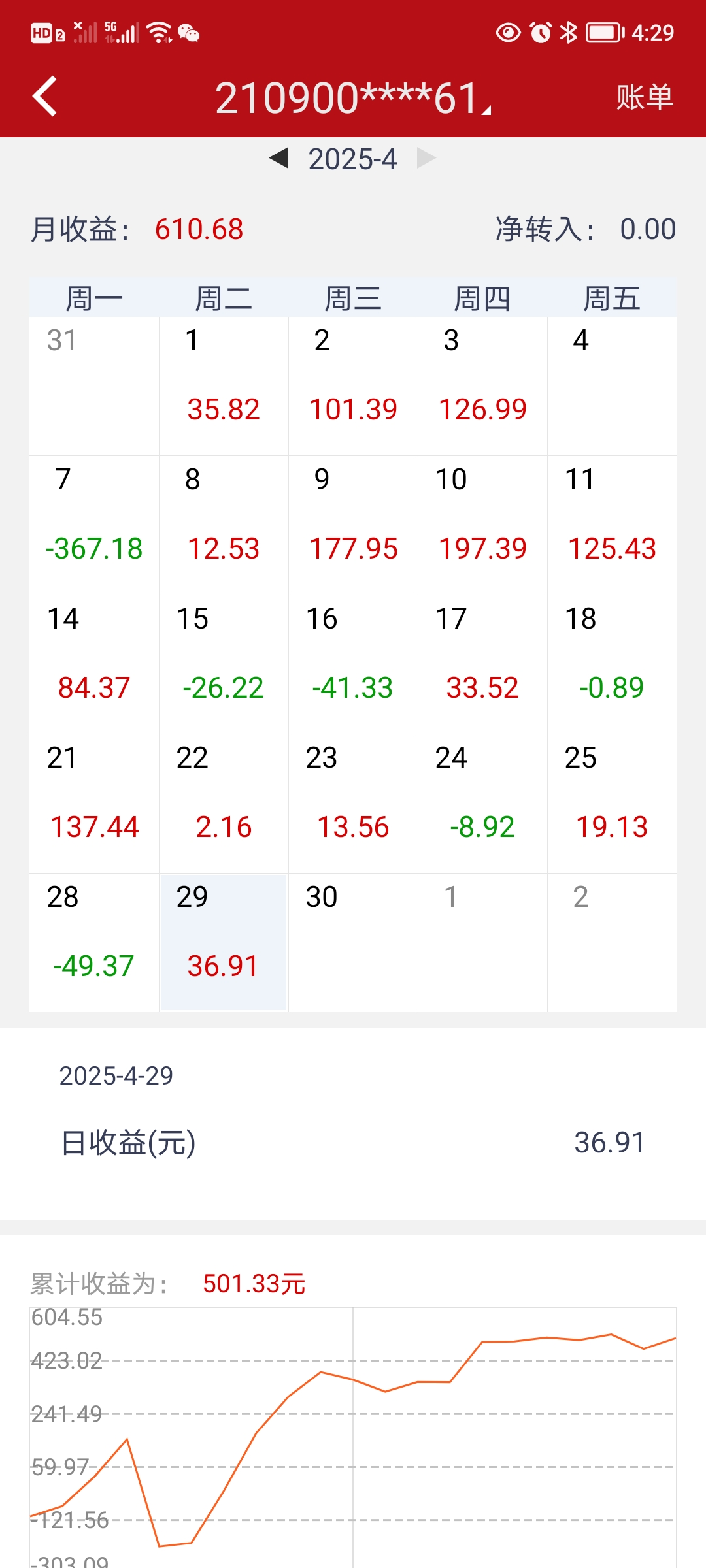The width and height of the screenshot is (706, 1568).
Task: Go to next month arrow
Action: 426,158
